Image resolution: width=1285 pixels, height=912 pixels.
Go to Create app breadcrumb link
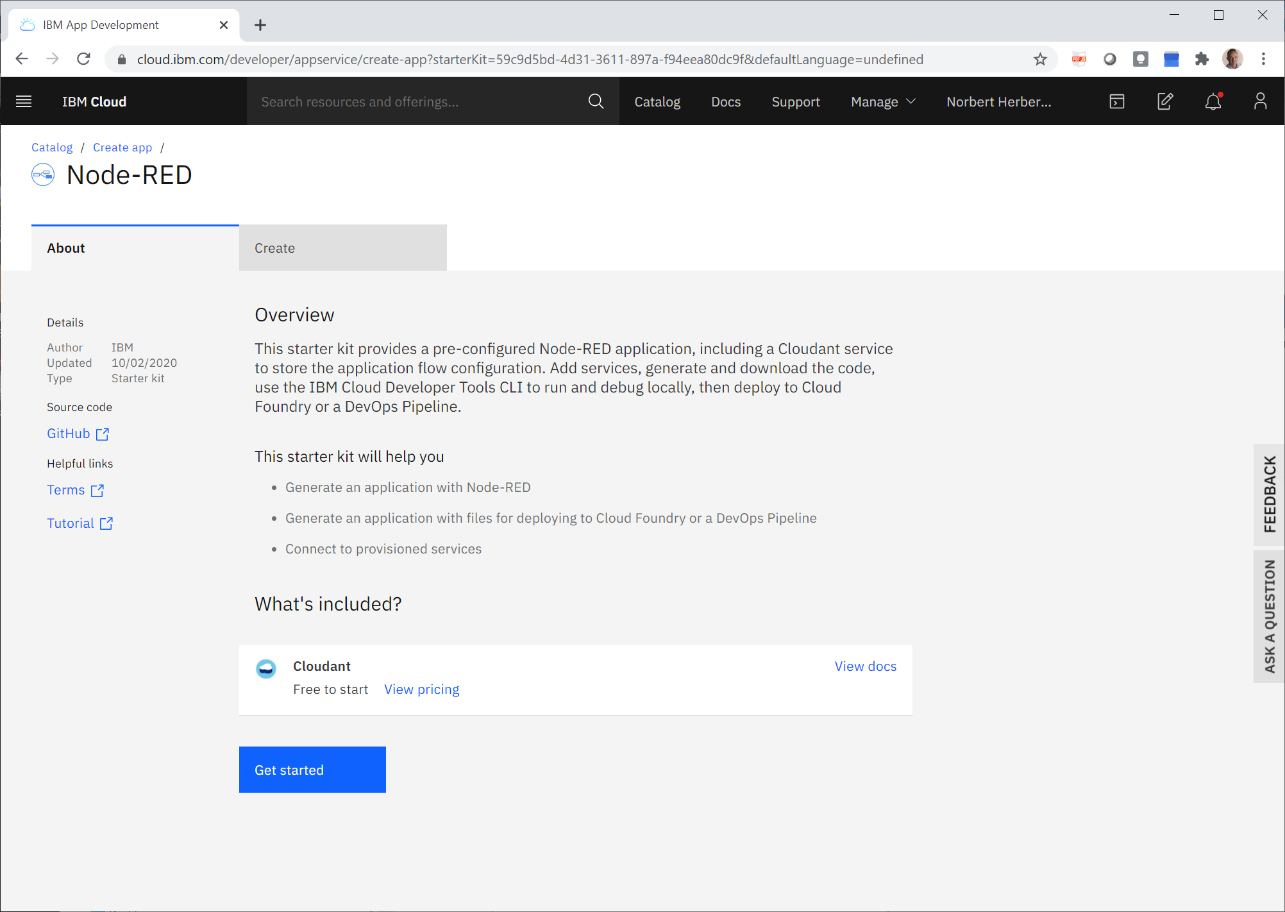click(122, 147)
